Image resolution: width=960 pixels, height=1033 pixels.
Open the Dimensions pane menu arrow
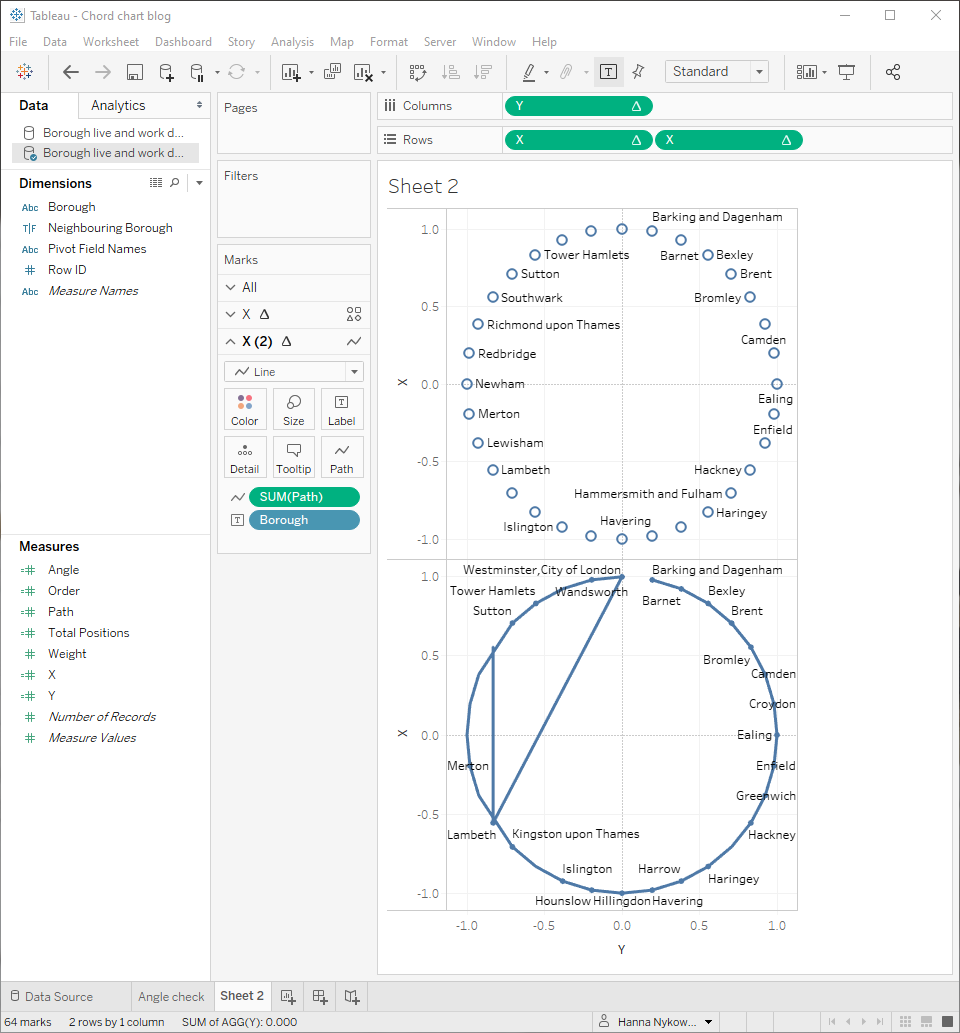pyautogui.click(x=199, y=182)
